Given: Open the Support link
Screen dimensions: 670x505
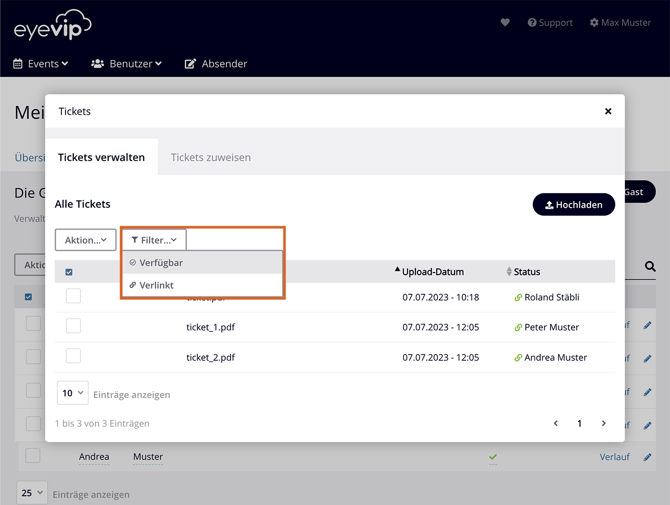Looking at the screenshot, I should (x=550, y=23).
